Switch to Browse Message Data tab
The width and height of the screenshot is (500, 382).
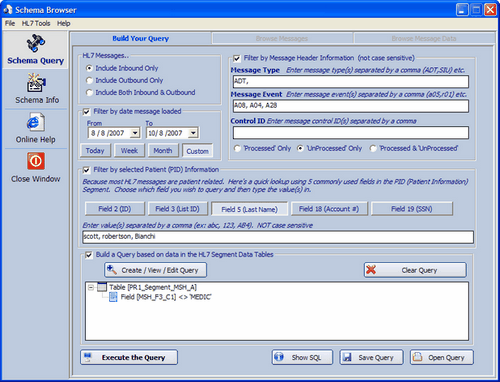pyautogui.click(x=424, y=39)
